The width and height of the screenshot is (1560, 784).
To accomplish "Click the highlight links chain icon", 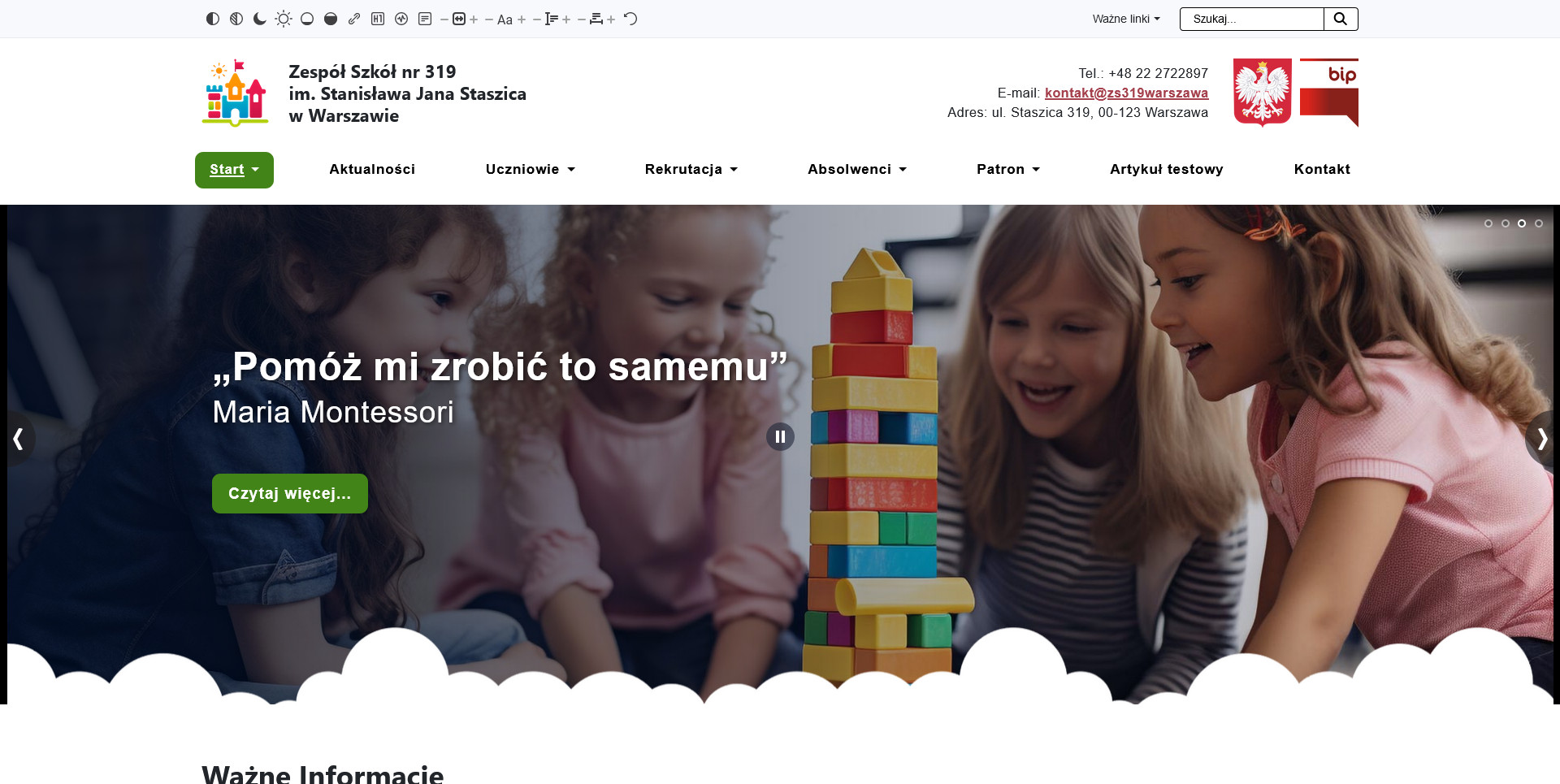I will (x=354, y=19).
